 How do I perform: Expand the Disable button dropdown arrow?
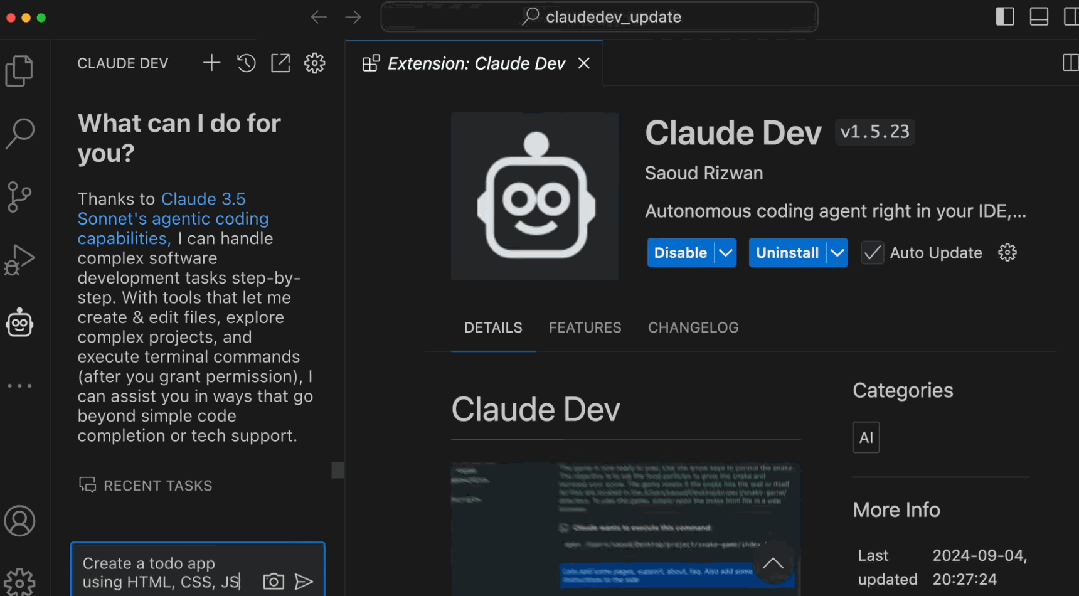[725, 253]
